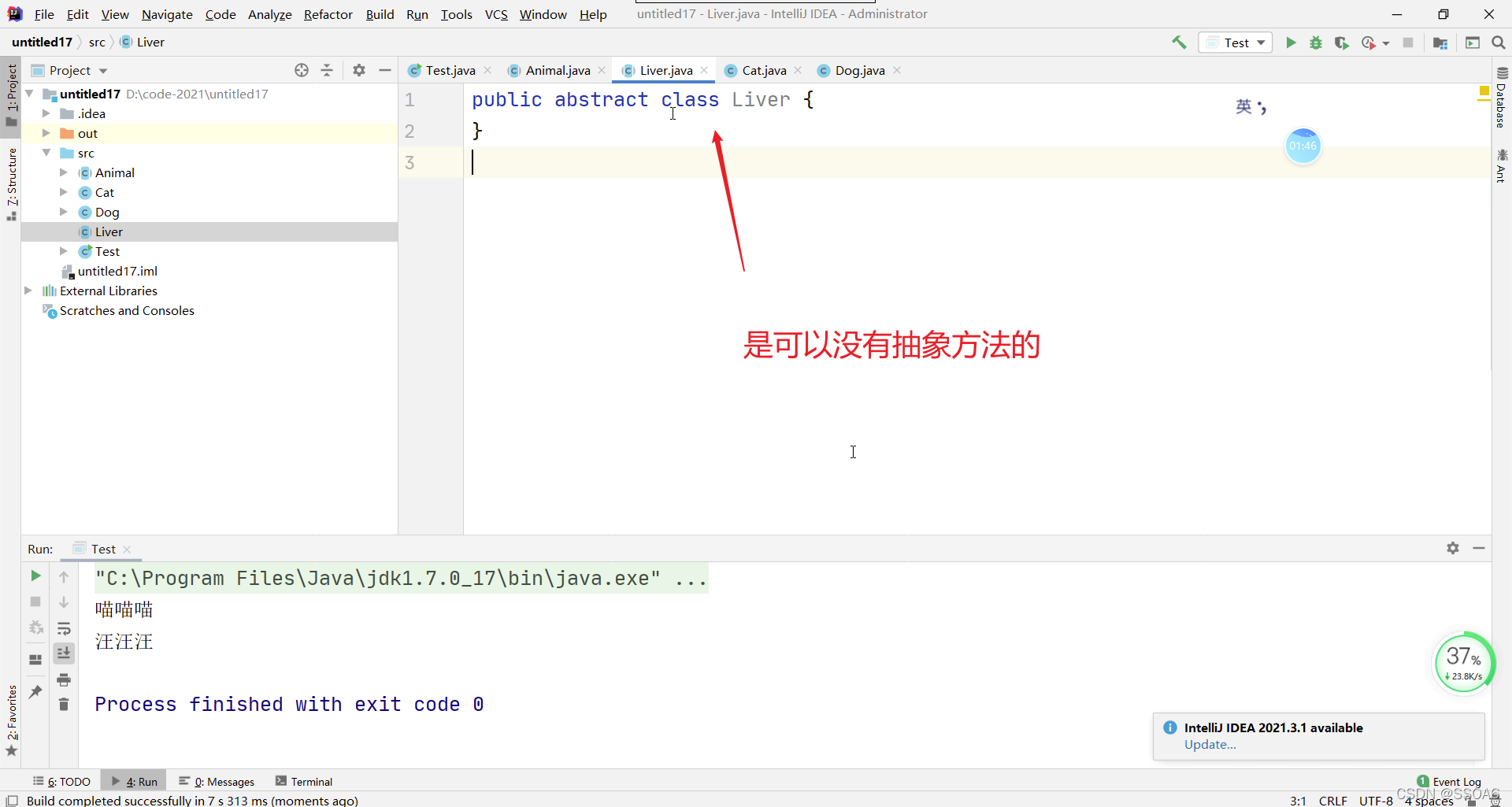
Task: Expand the .idea folder
Action: (x=46, y=113)
